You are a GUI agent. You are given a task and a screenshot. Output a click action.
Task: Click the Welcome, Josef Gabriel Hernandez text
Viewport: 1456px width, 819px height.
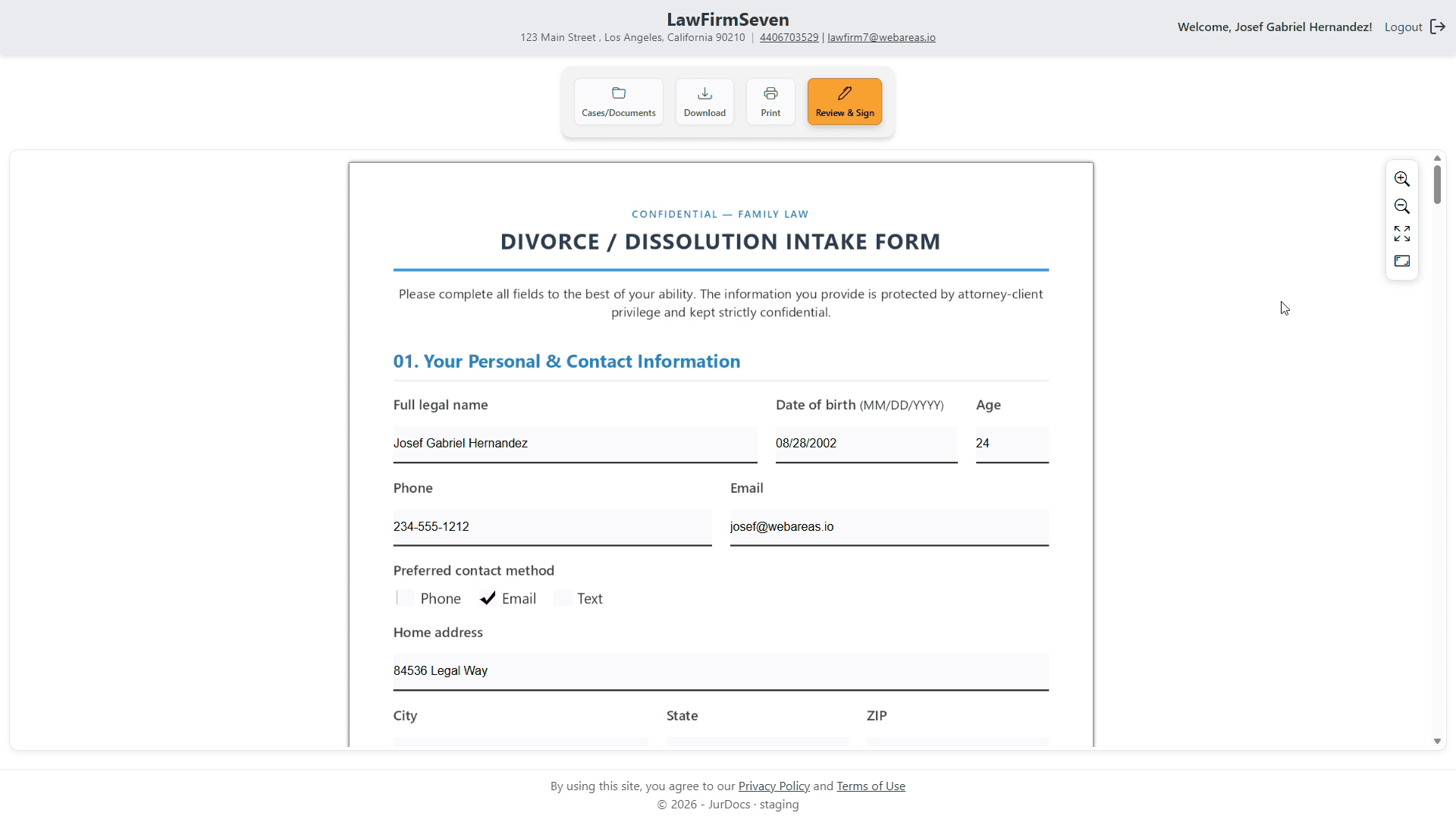point(1275,27)
